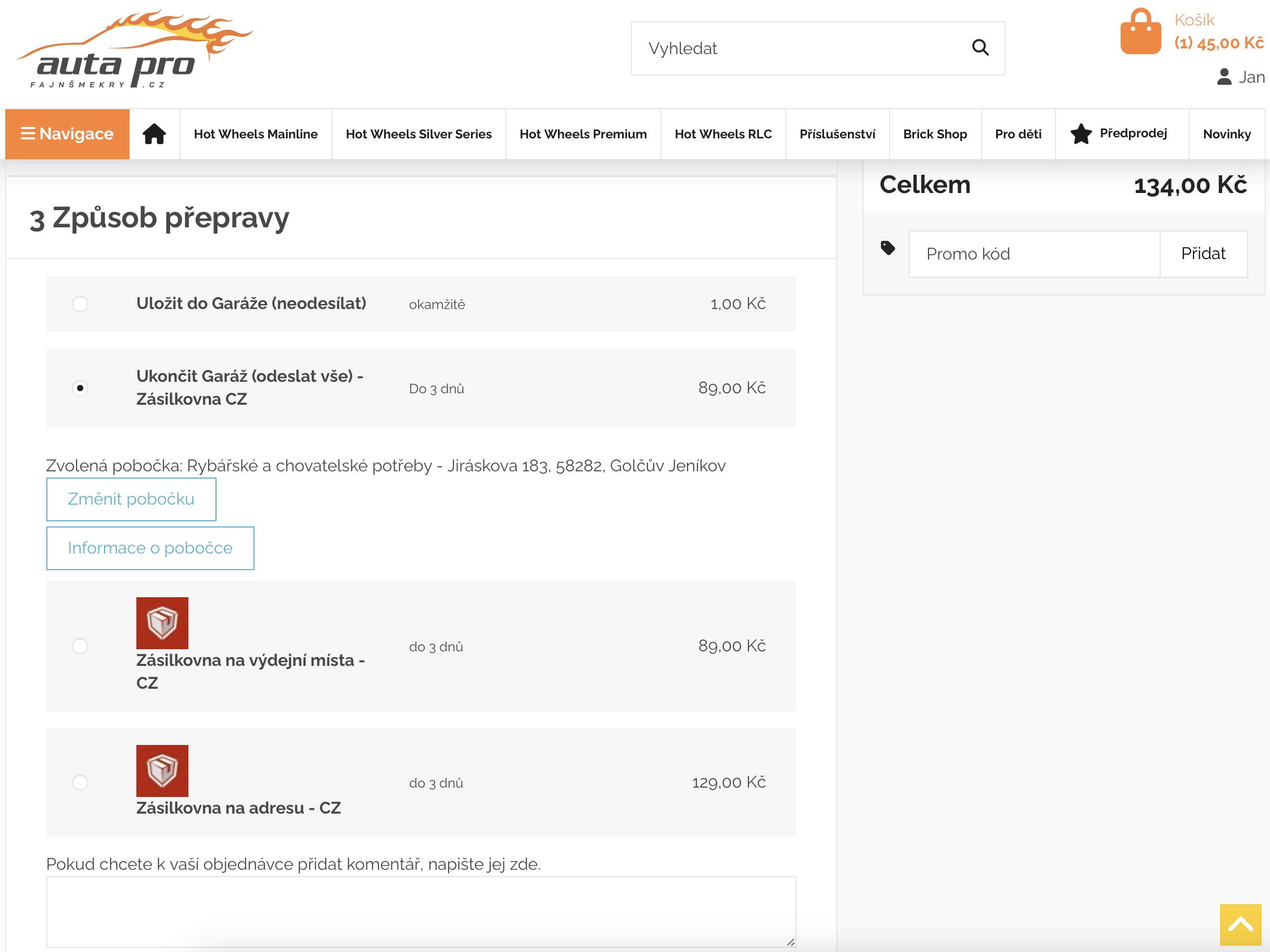Open Hot Wheels Mainline category
Screen dimensions: 1270x952
point(256,134)
